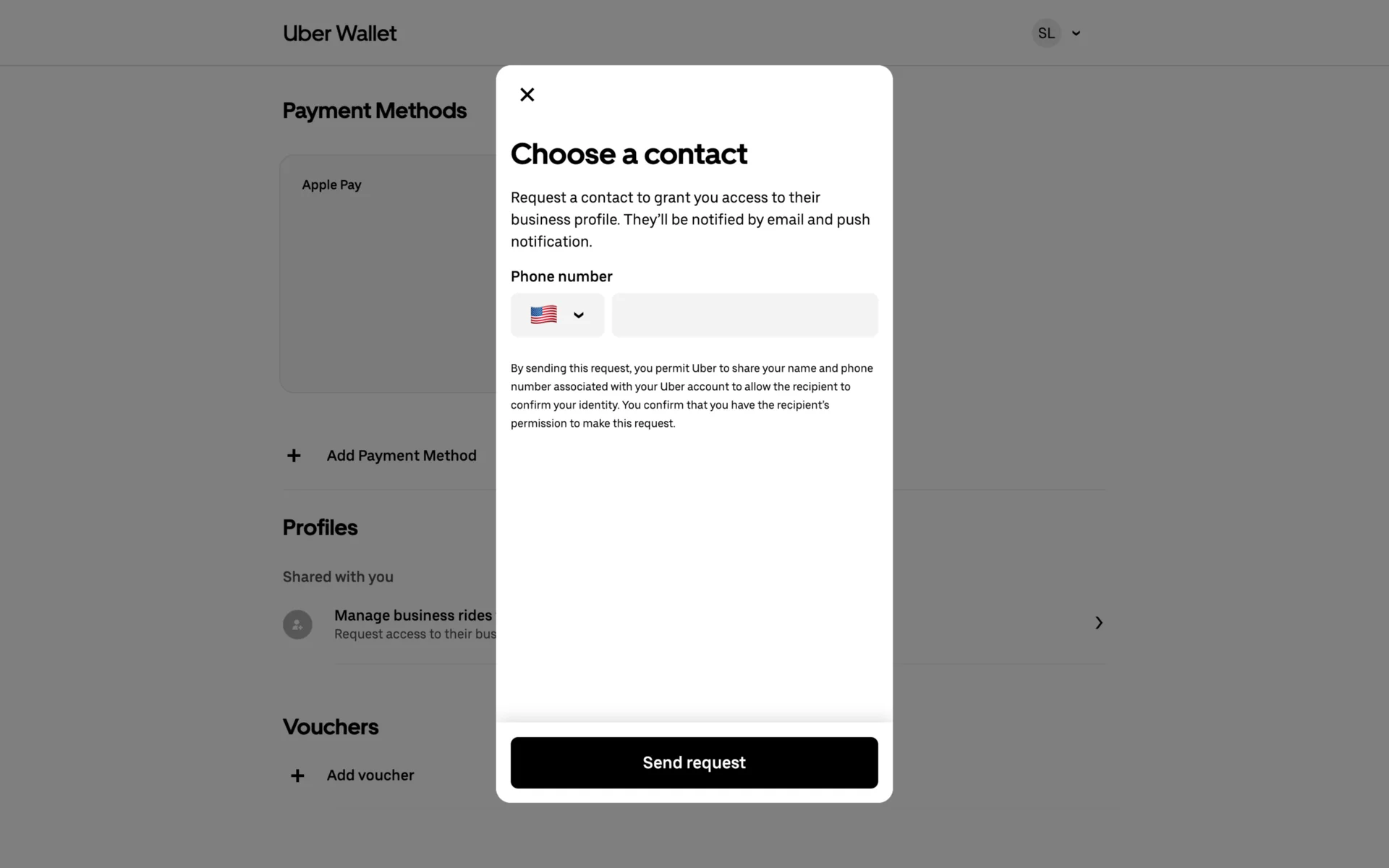Close the Choose a contact dialog
This screenshot has height=868, width=1389.
point(527,95)
